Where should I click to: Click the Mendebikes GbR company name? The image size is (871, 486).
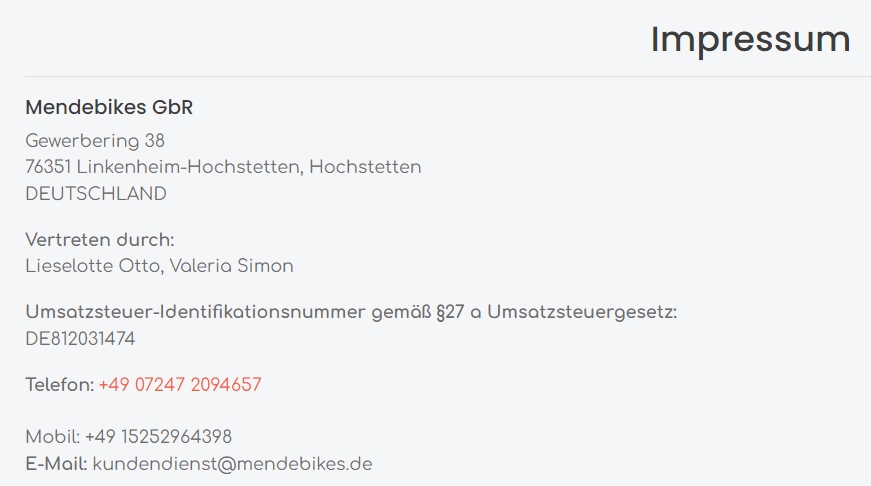pyautogui.click(x=109, y=107)
